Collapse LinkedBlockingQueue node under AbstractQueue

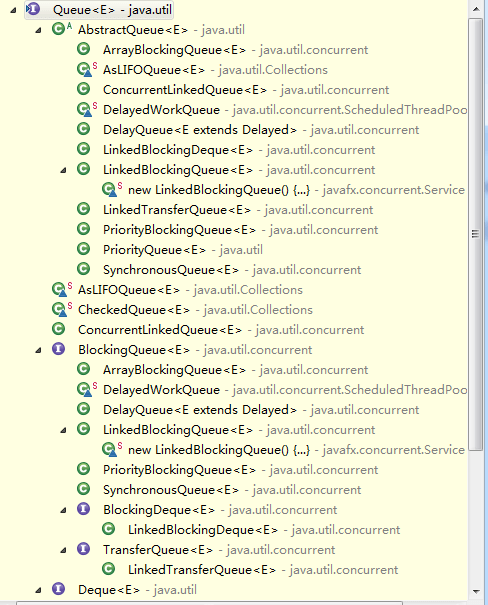tap(63, 170)
